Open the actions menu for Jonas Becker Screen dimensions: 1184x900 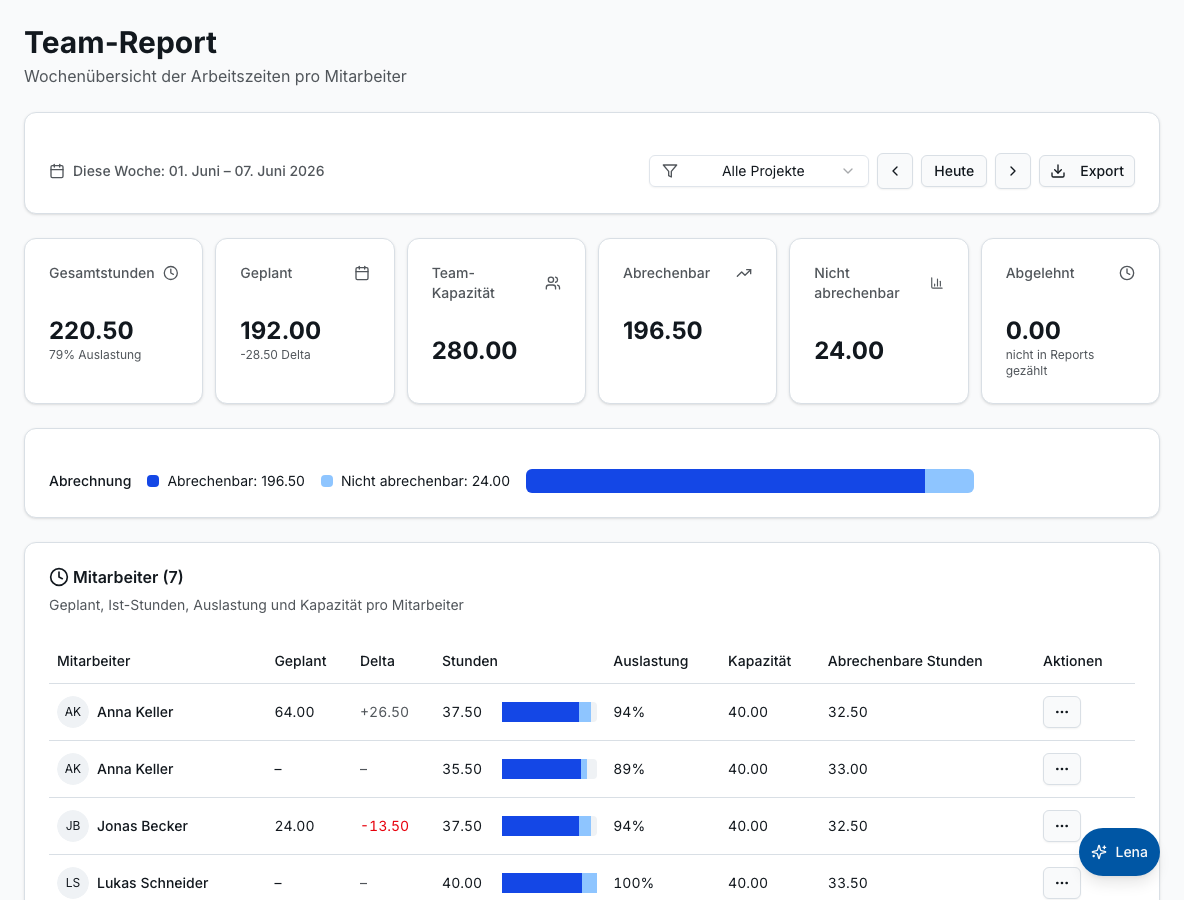tap(1061, 826)
